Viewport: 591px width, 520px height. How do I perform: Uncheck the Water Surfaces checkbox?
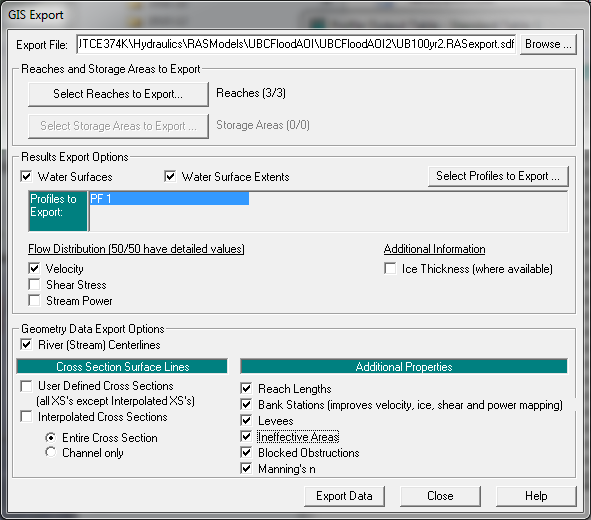(x=26, y=176)
